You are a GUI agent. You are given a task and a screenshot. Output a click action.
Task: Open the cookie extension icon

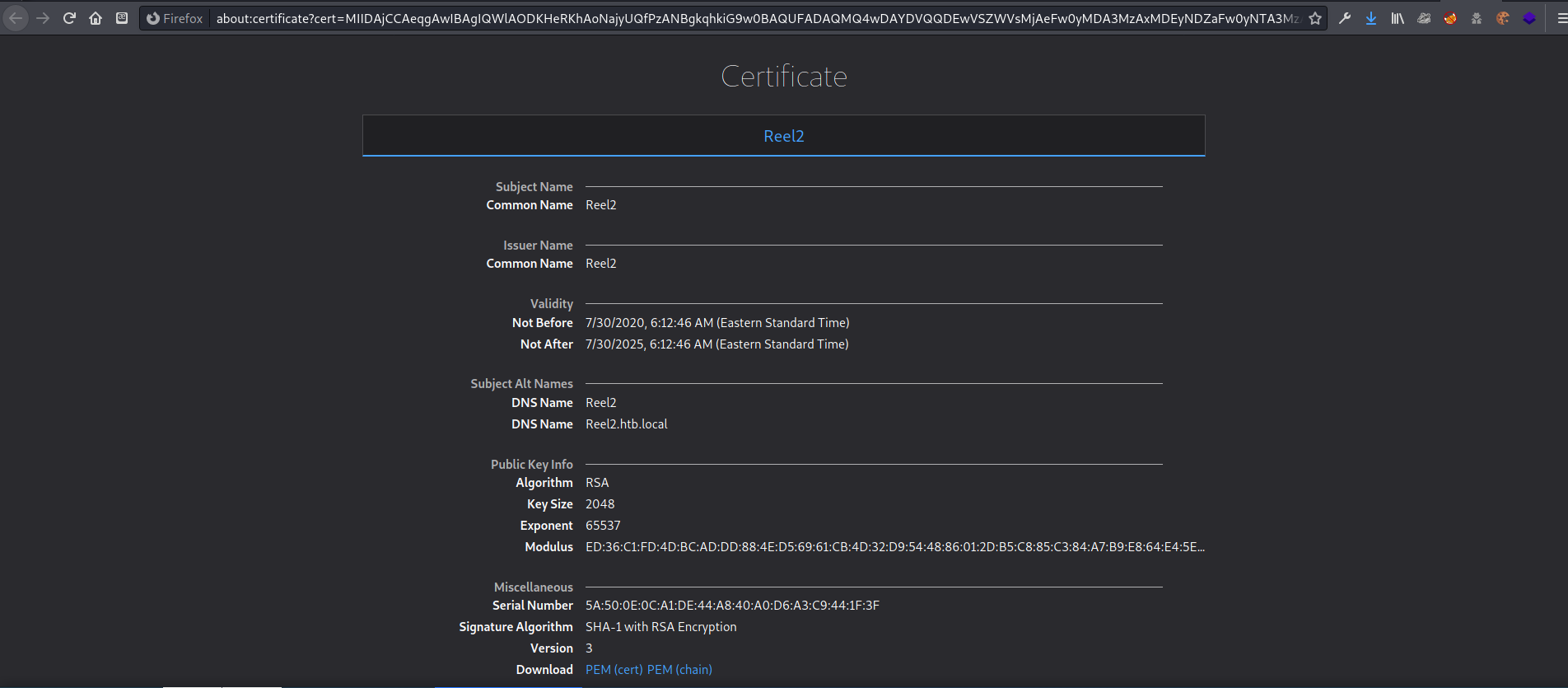(1503, 18)
